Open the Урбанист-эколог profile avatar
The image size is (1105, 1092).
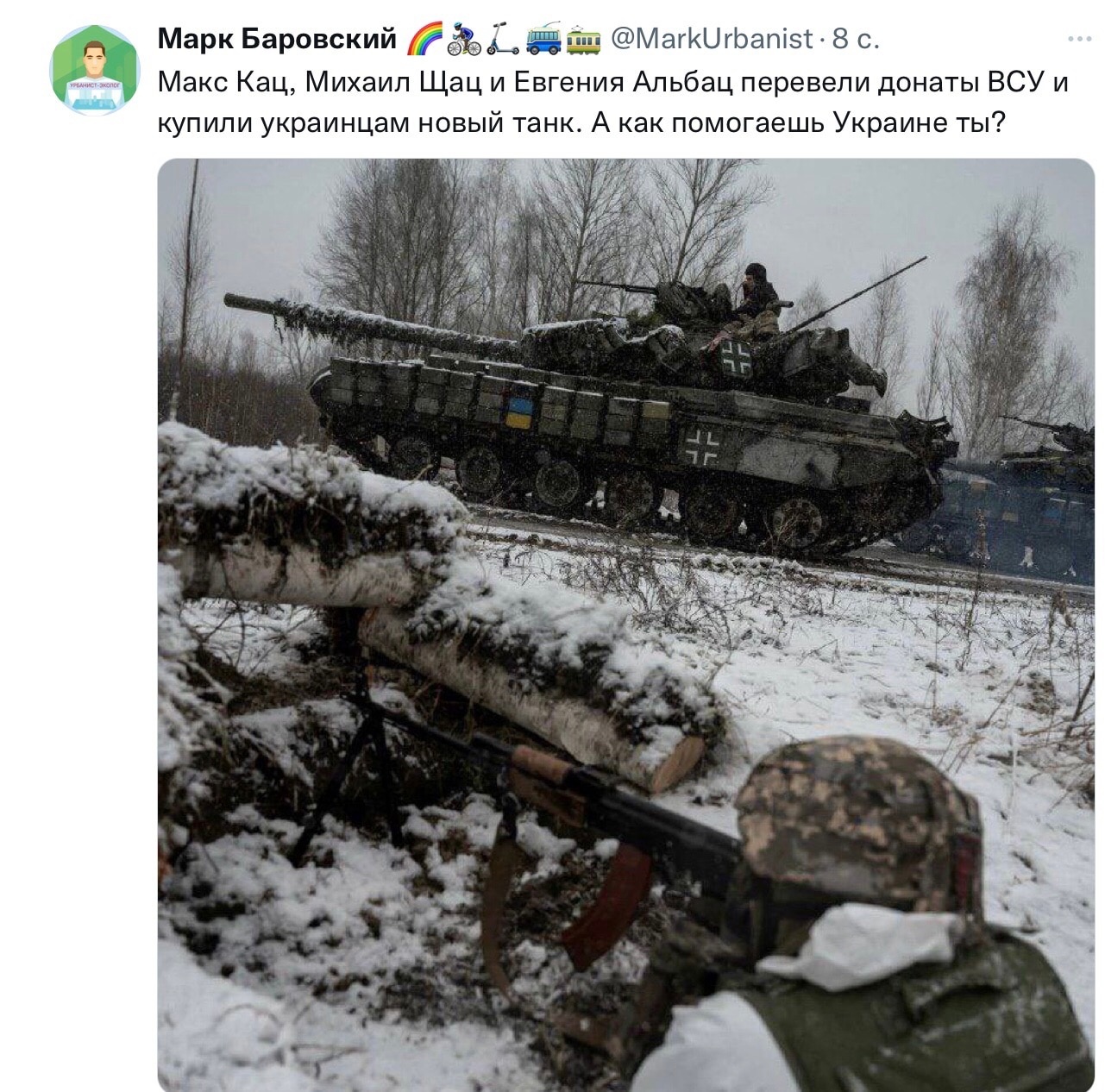pyautogui.click(x=95, y=70)
